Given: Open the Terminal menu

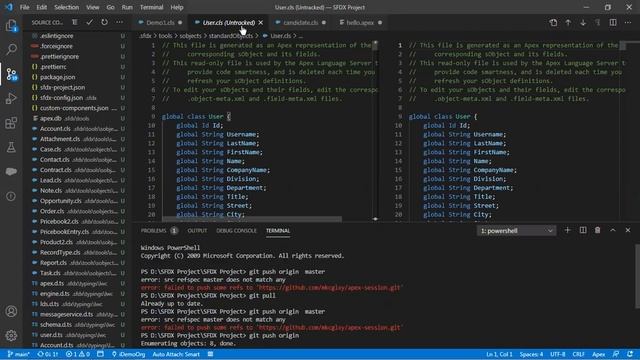Looking at the screenshot, I should [151, 7].
